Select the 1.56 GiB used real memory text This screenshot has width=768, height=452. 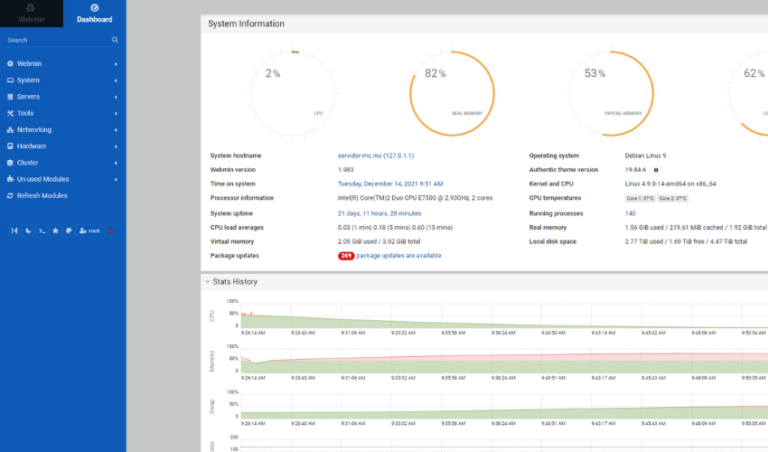(695, 228)
